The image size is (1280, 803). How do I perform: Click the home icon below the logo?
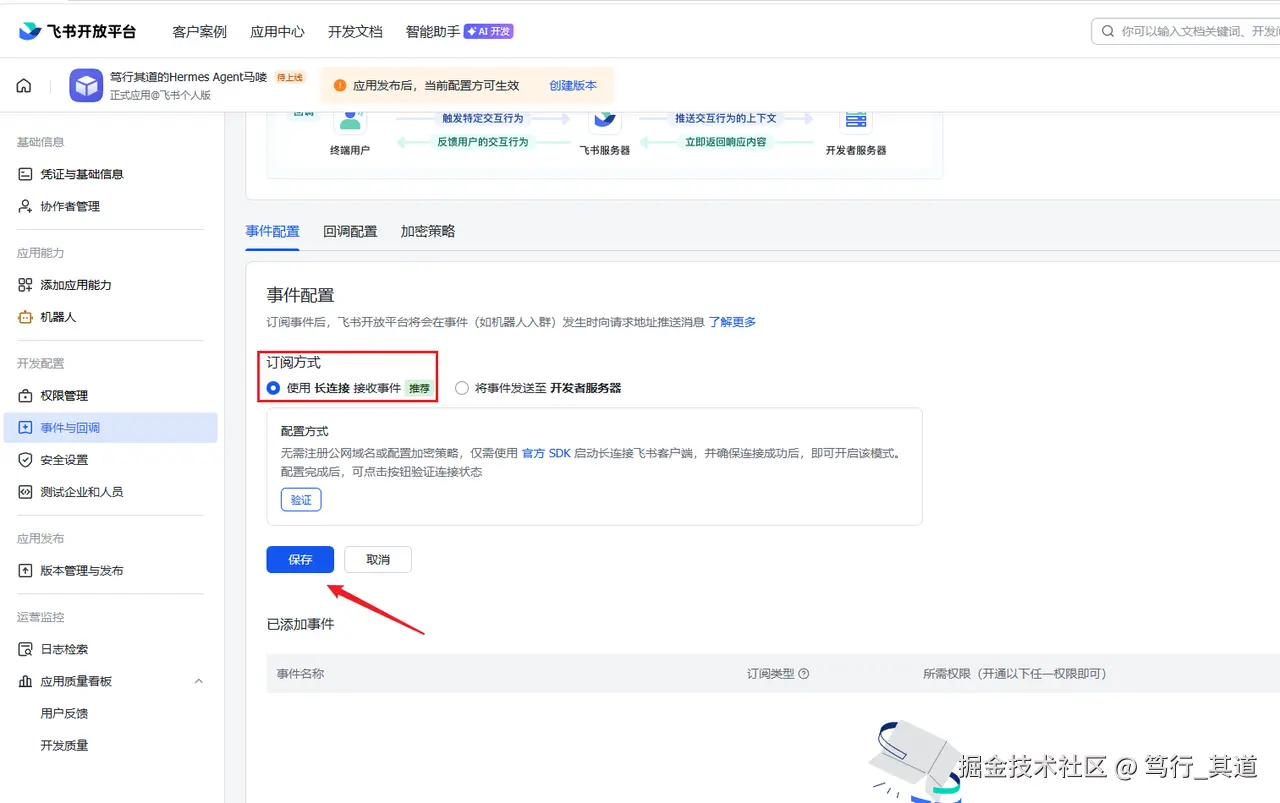click(24, 86)
